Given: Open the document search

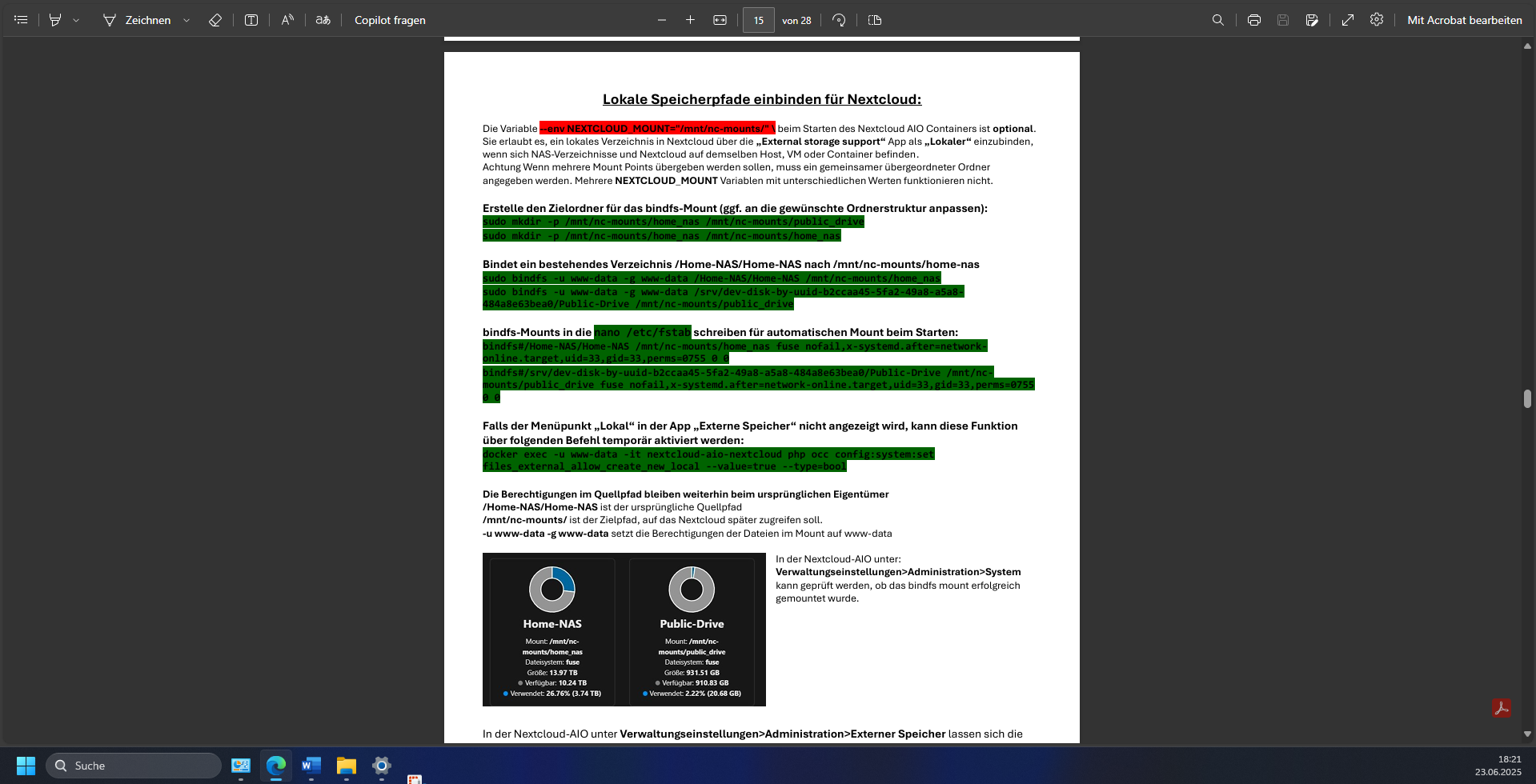Looking at the screenshot, I should coord(1217,20).
